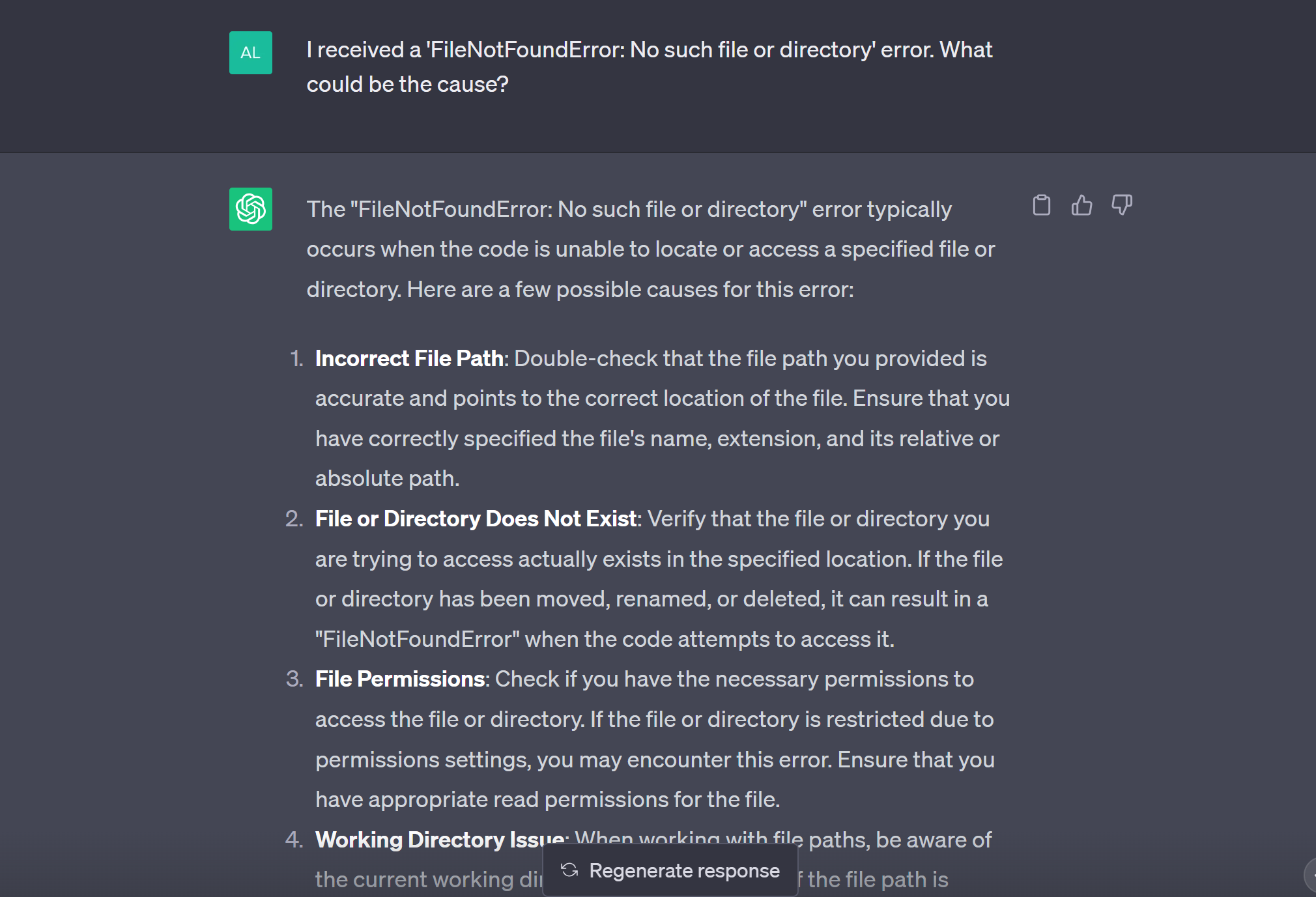Regenerate response using the bottom button
The height and width of the screenshot is (897, 1316).
[670, 870]
